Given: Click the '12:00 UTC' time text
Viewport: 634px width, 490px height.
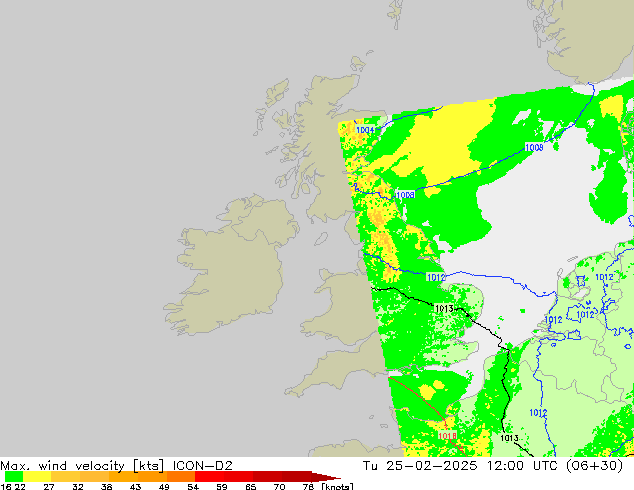Looking at the screenshot, I should [x=522, y=466].
